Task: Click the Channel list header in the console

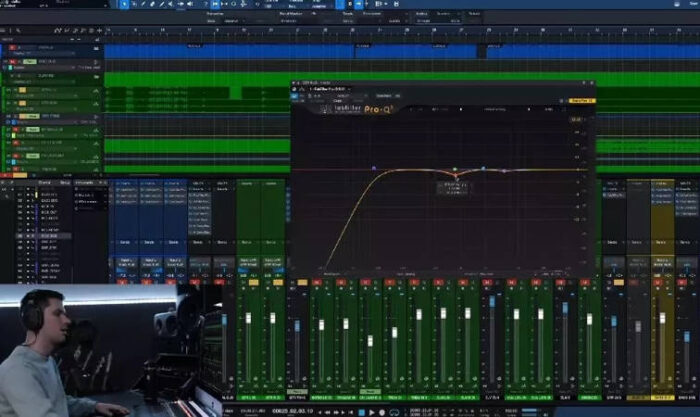Action: pos(44,184)
